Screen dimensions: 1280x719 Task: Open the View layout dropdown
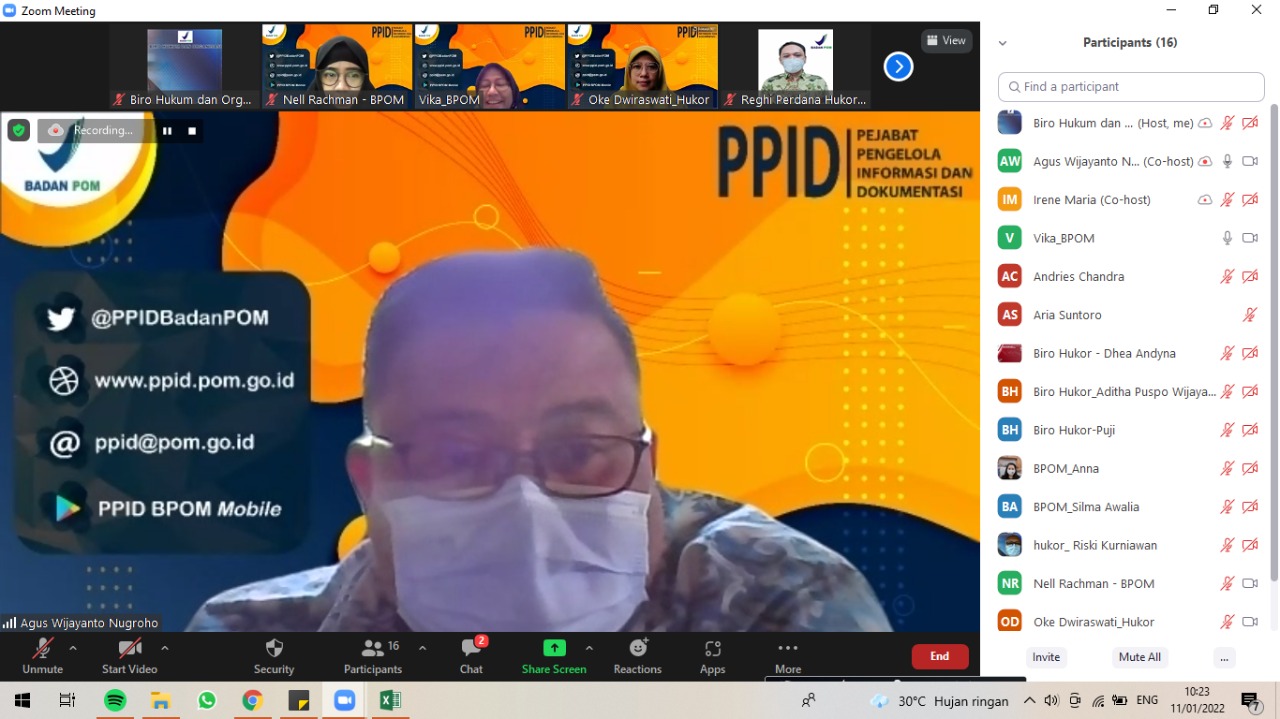(x=946, y=41)
